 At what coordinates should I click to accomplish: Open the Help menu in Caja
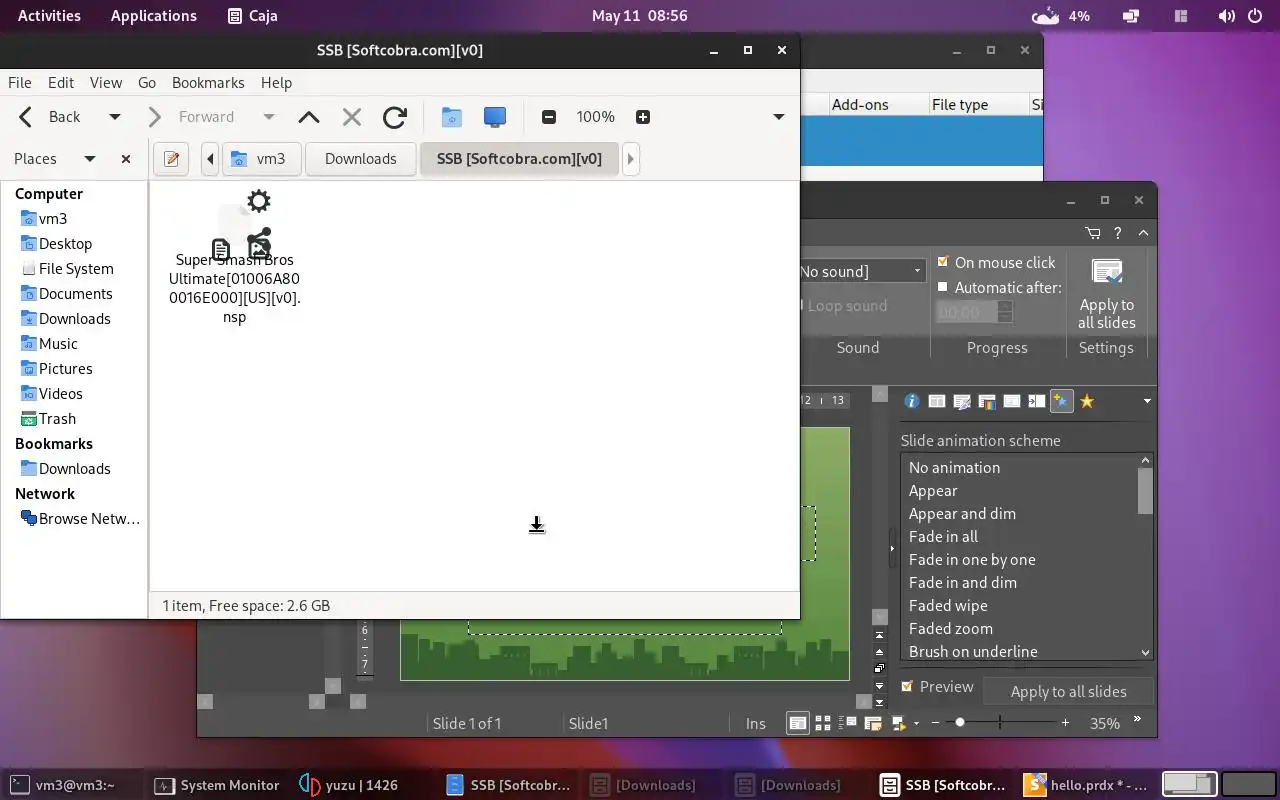[276, 83]
